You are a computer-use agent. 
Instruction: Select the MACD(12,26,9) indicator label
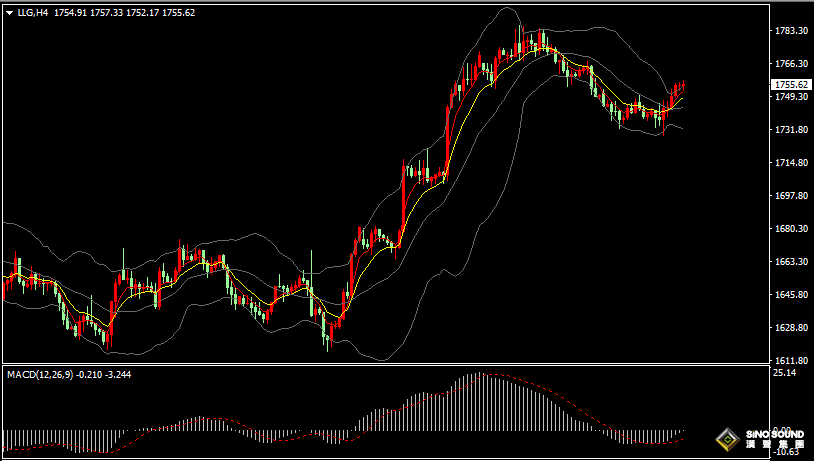pos(40,374)
